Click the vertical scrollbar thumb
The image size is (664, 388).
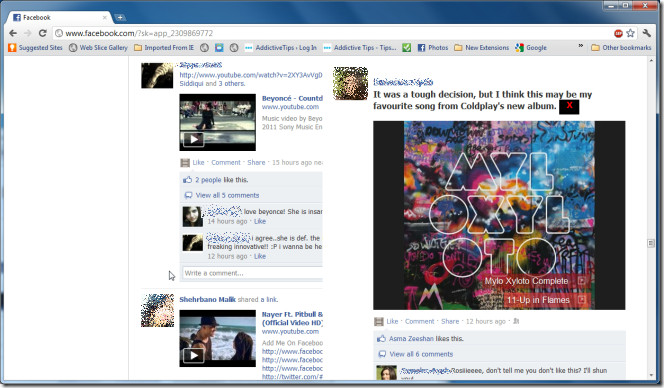click(651, 243)
